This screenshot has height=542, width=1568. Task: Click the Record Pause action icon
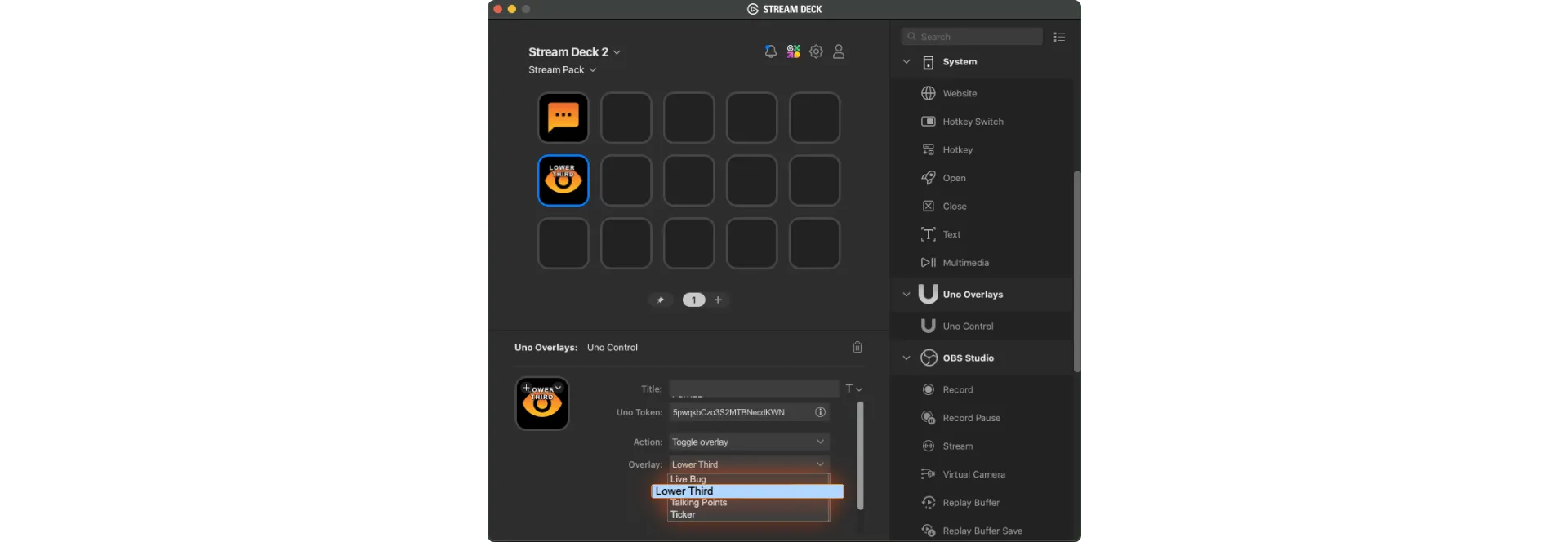(x=929, y=418)
